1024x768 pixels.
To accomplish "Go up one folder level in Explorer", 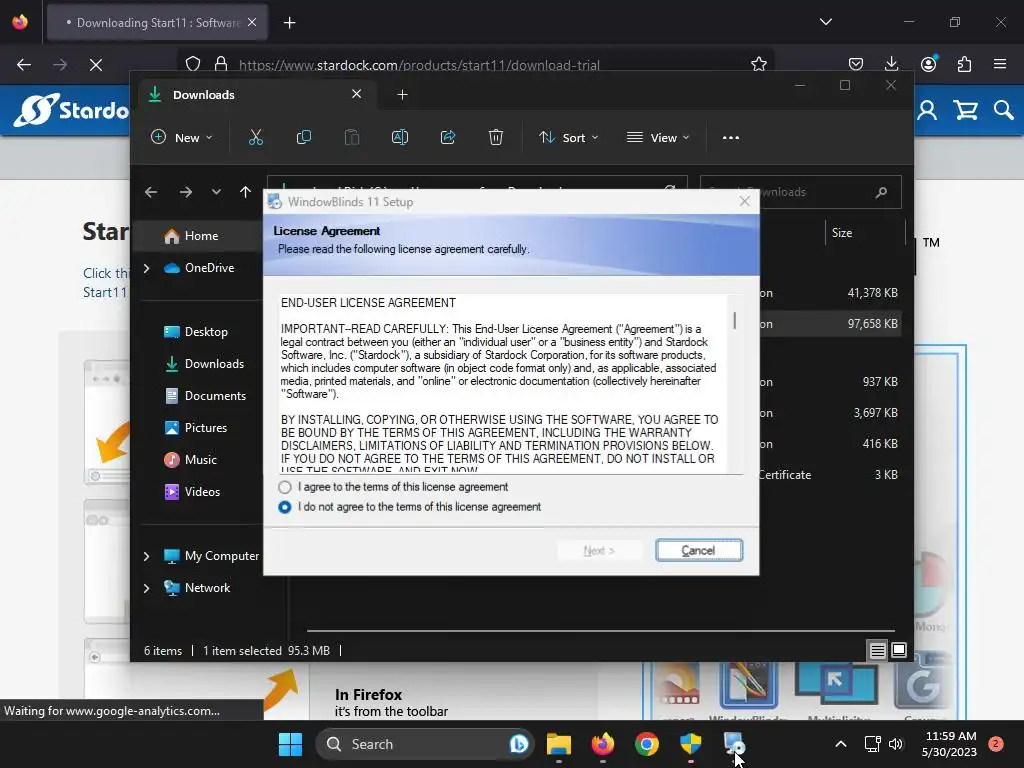I will (246, 192).
